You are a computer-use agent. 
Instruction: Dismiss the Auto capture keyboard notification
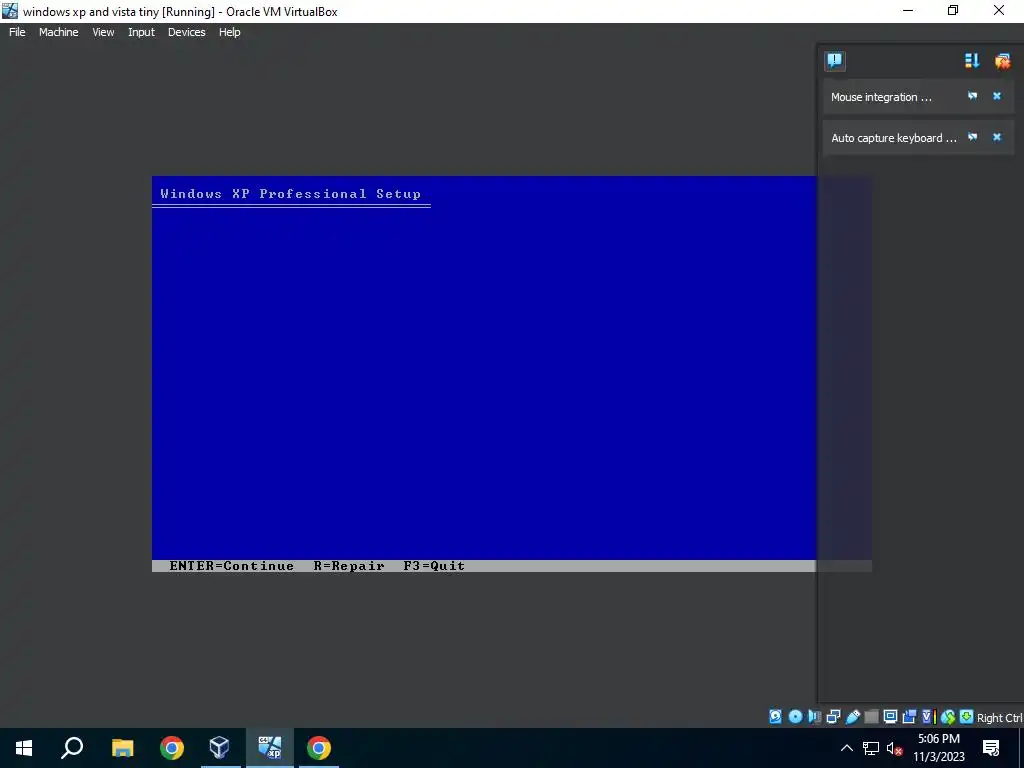(x=997, y=137)
